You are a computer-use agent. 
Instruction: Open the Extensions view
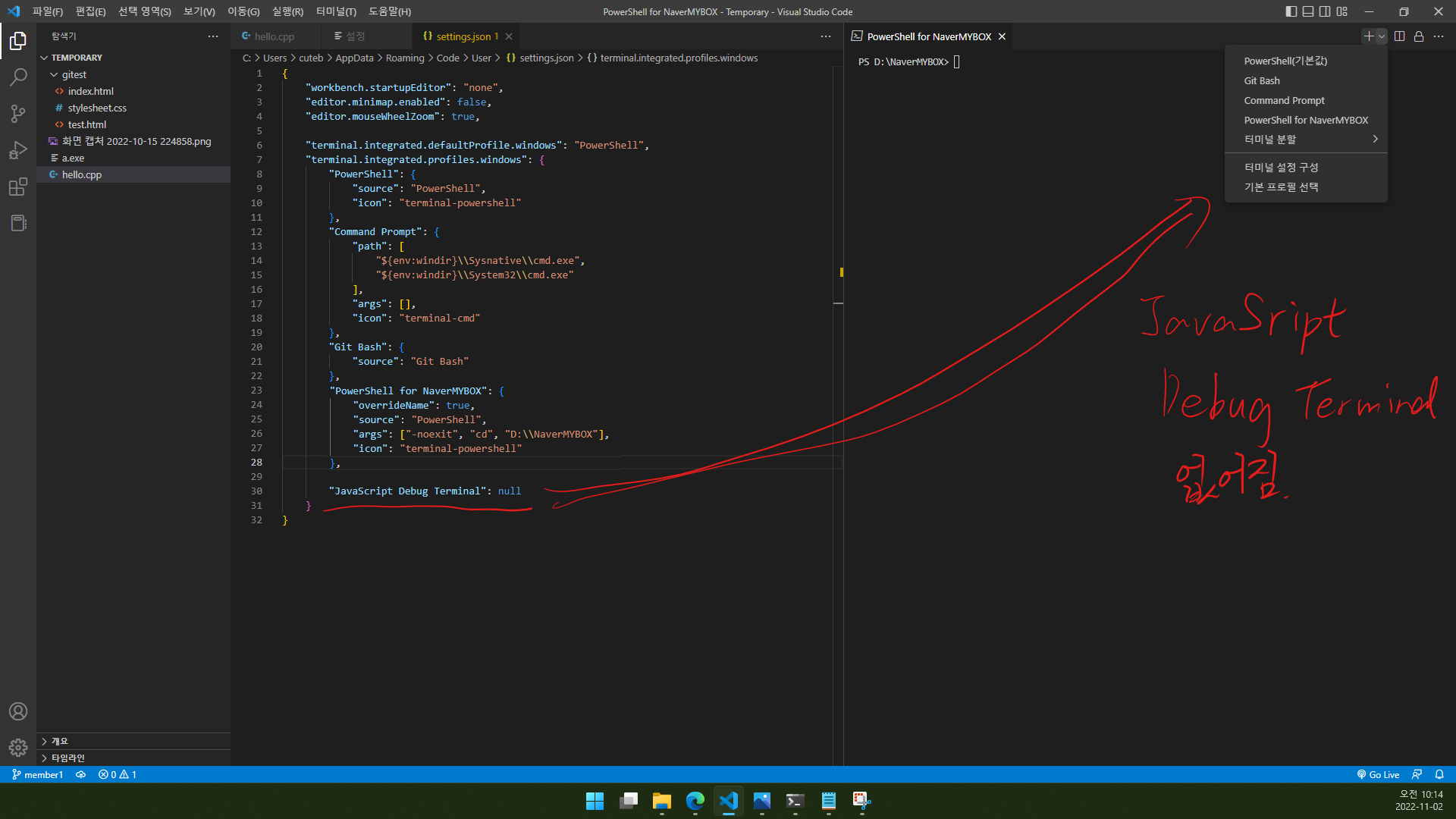click(18, 187)
